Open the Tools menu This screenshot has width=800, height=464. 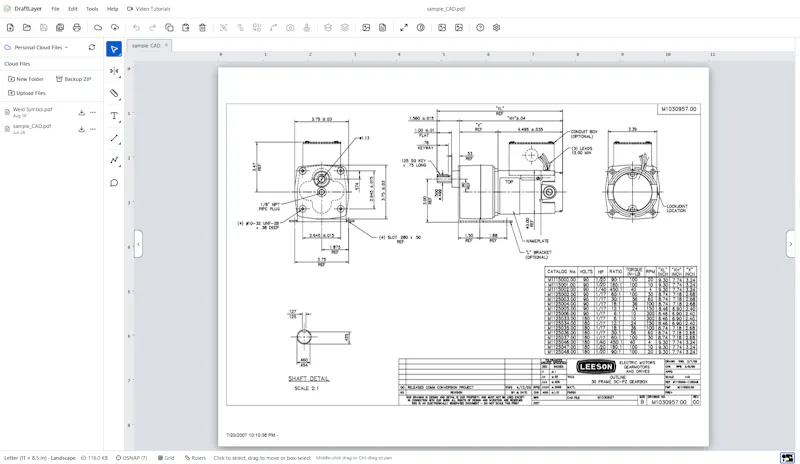click(92, 9)
